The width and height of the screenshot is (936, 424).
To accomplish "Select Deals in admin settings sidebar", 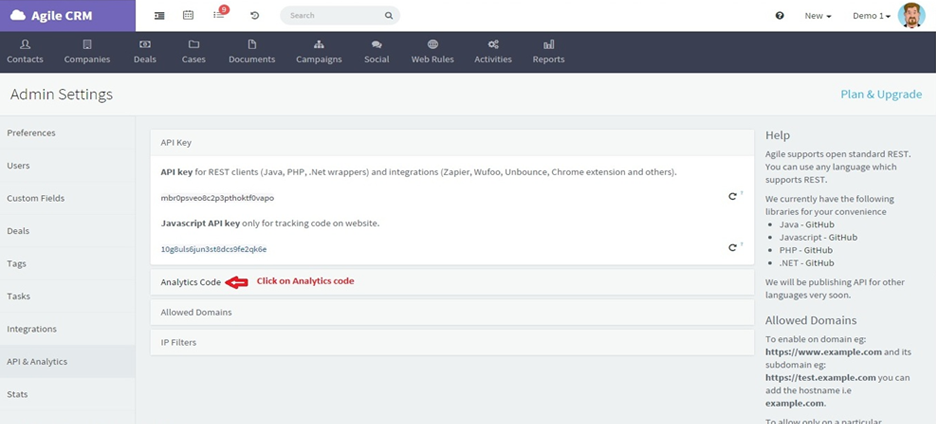I will click(67, 231).
